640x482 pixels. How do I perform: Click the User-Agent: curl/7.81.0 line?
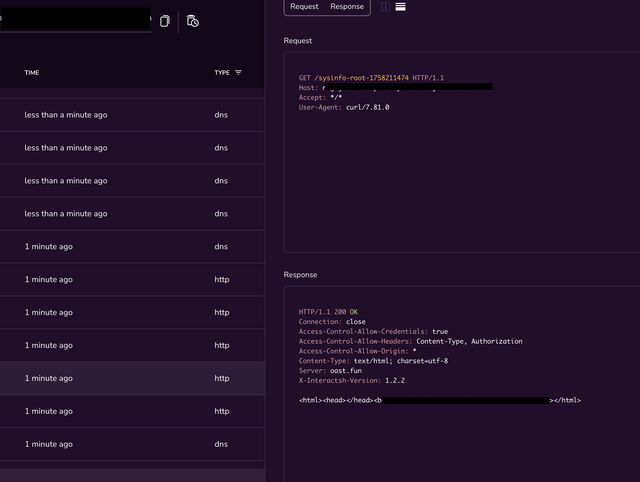pos(344,107)
